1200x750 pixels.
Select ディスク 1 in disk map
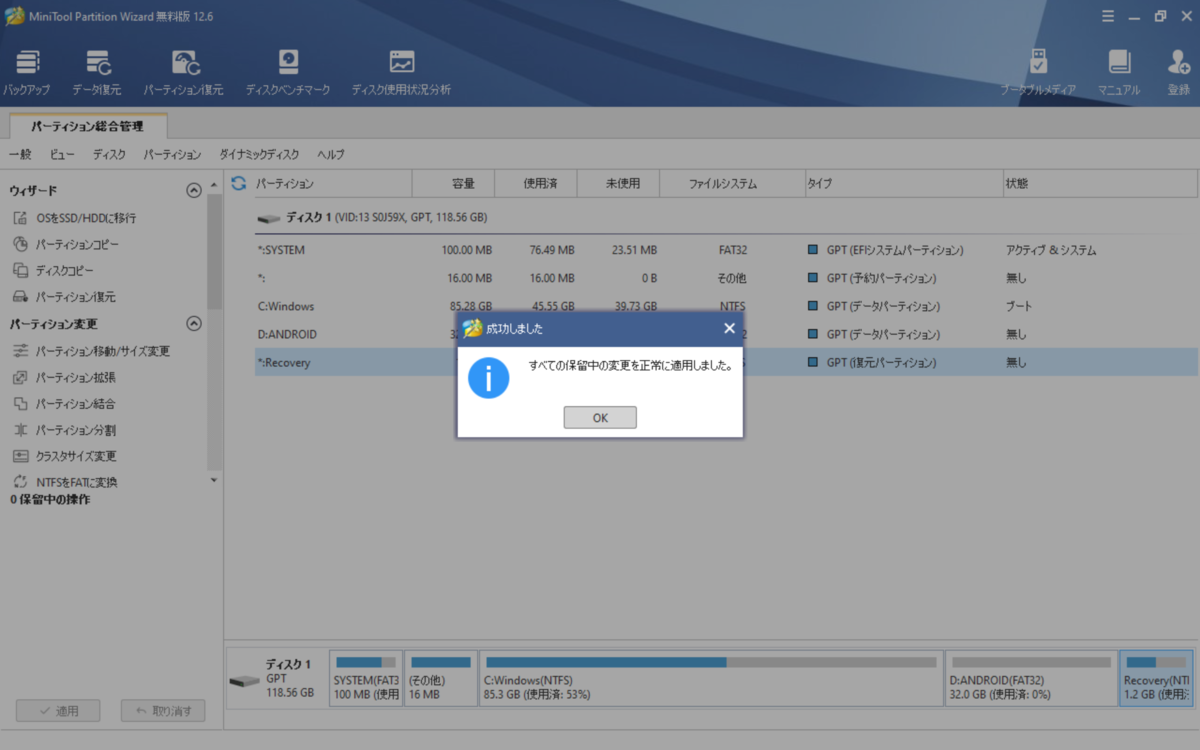[276, 678]
